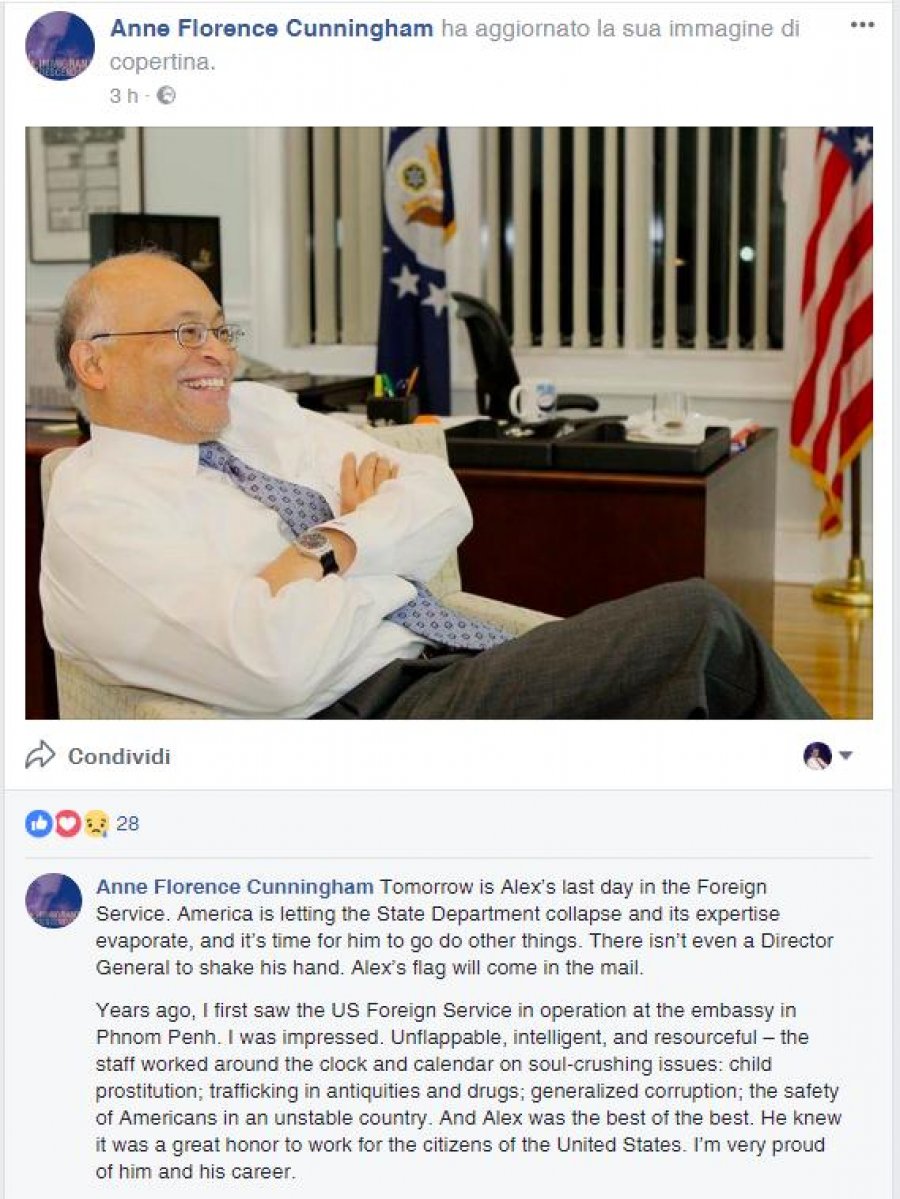The height and width of the screenshot is (1199, 900).
Task: Open the Anne Florence Cunningham name link in comment
Action: tap(235, 887)
